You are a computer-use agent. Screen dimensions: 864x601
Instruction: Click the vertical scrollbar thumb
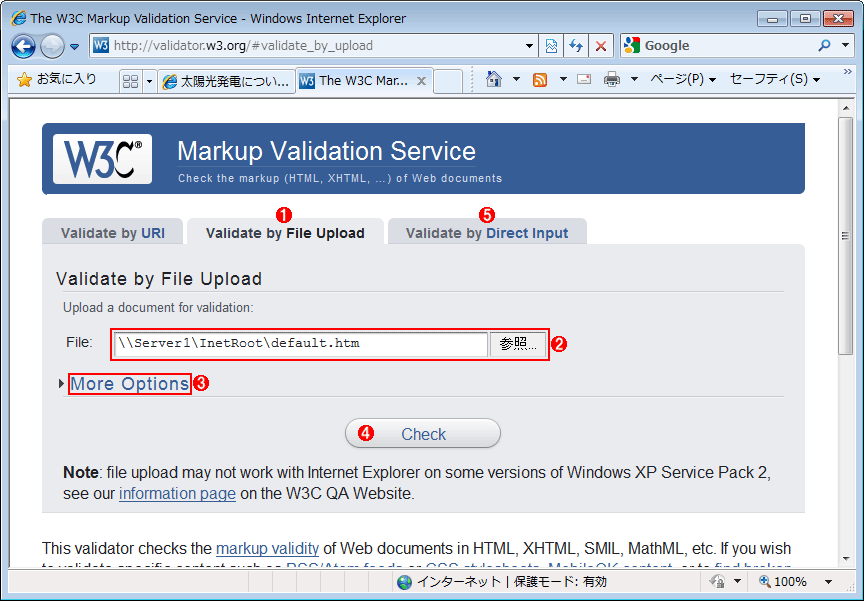click(846, 236)
